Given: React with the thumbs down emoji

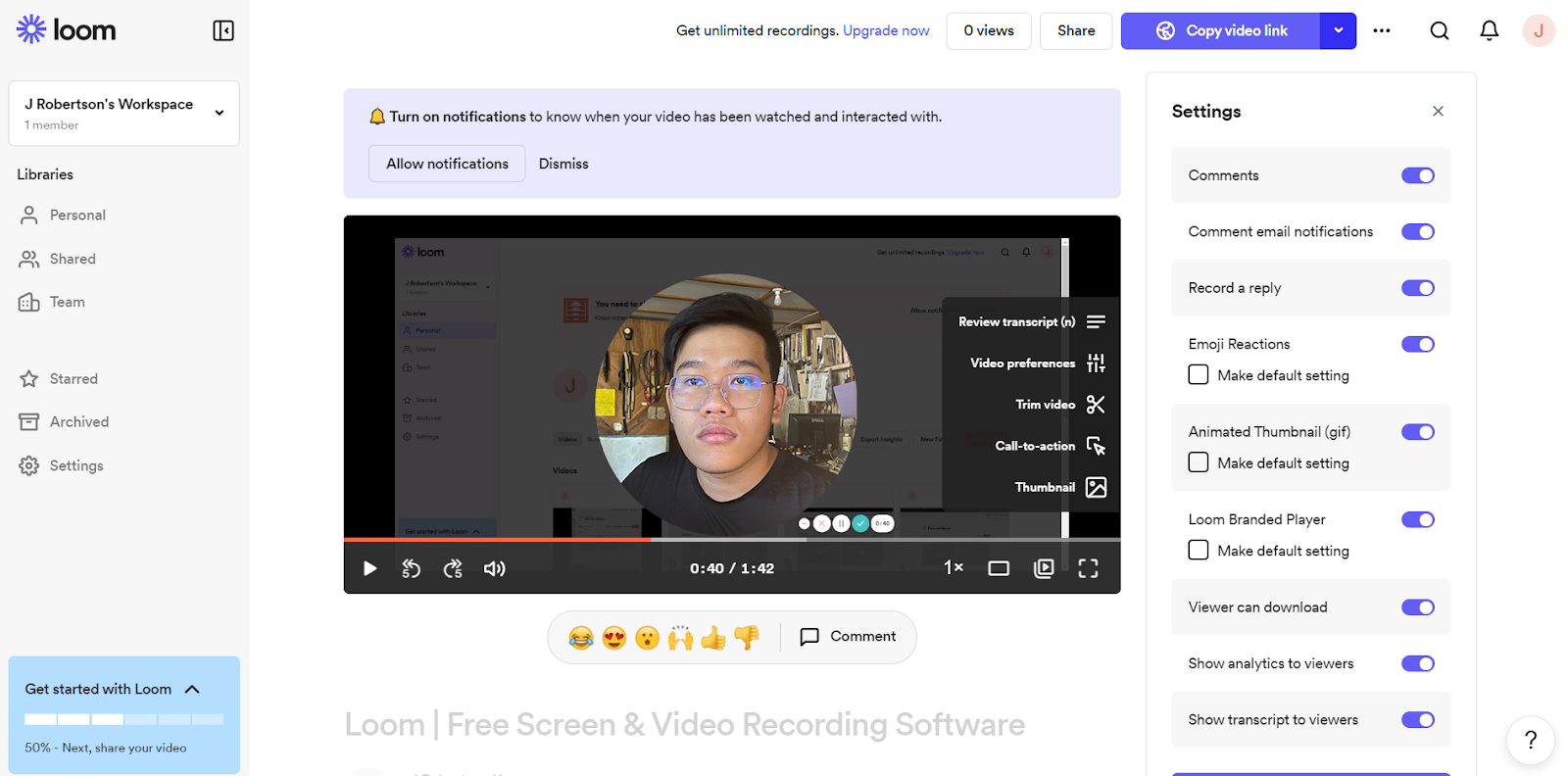Looking at the screenshot, I should pos(747,638).
